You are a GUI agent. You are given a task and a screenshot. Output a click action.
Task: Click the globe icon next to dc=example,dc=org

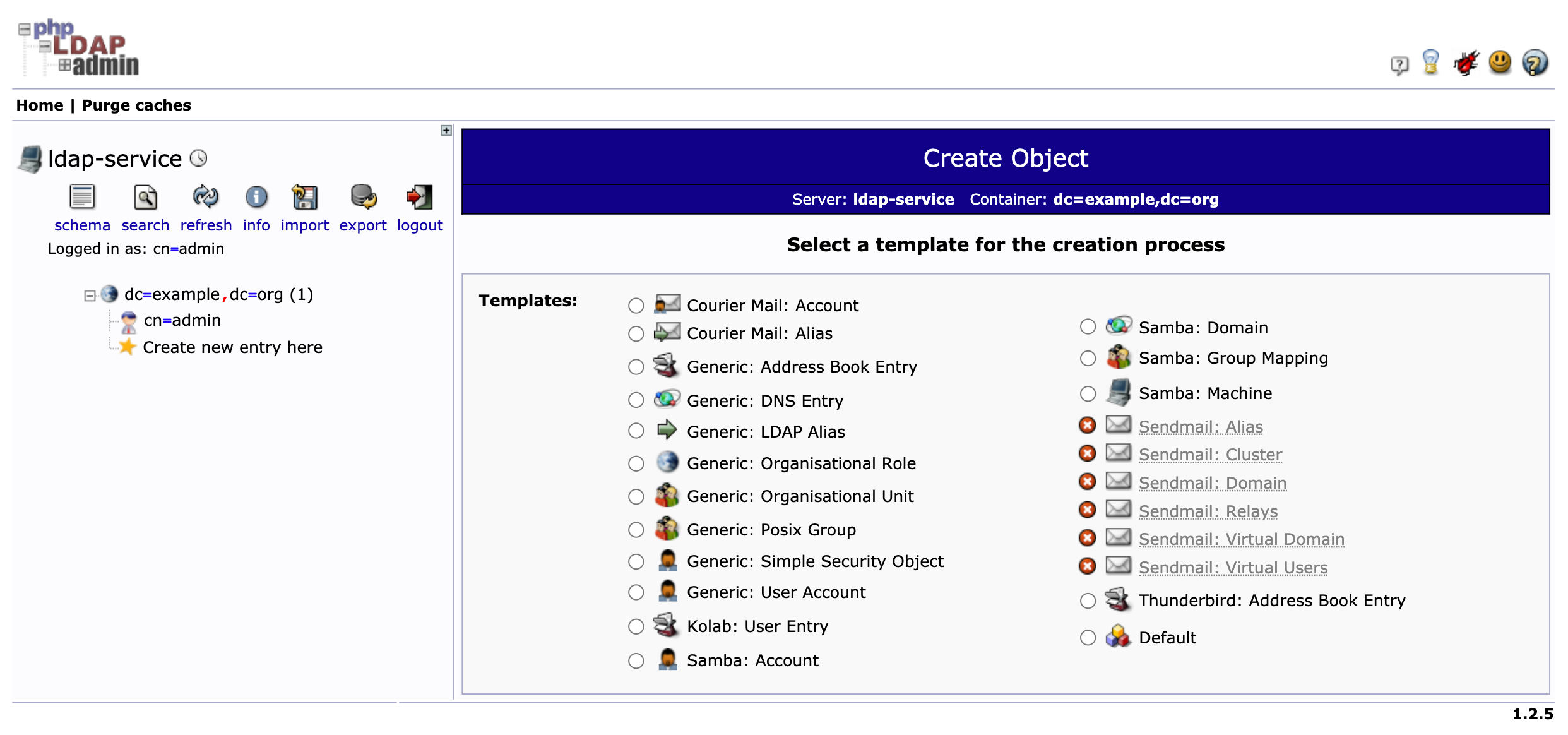point(109,294)
